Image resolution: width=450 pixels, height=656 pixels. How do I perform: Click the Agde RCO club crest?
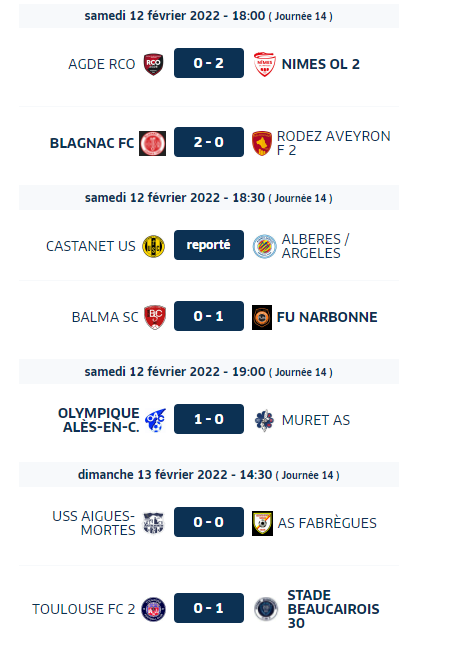pyautogui.click(x=153, y=64)
